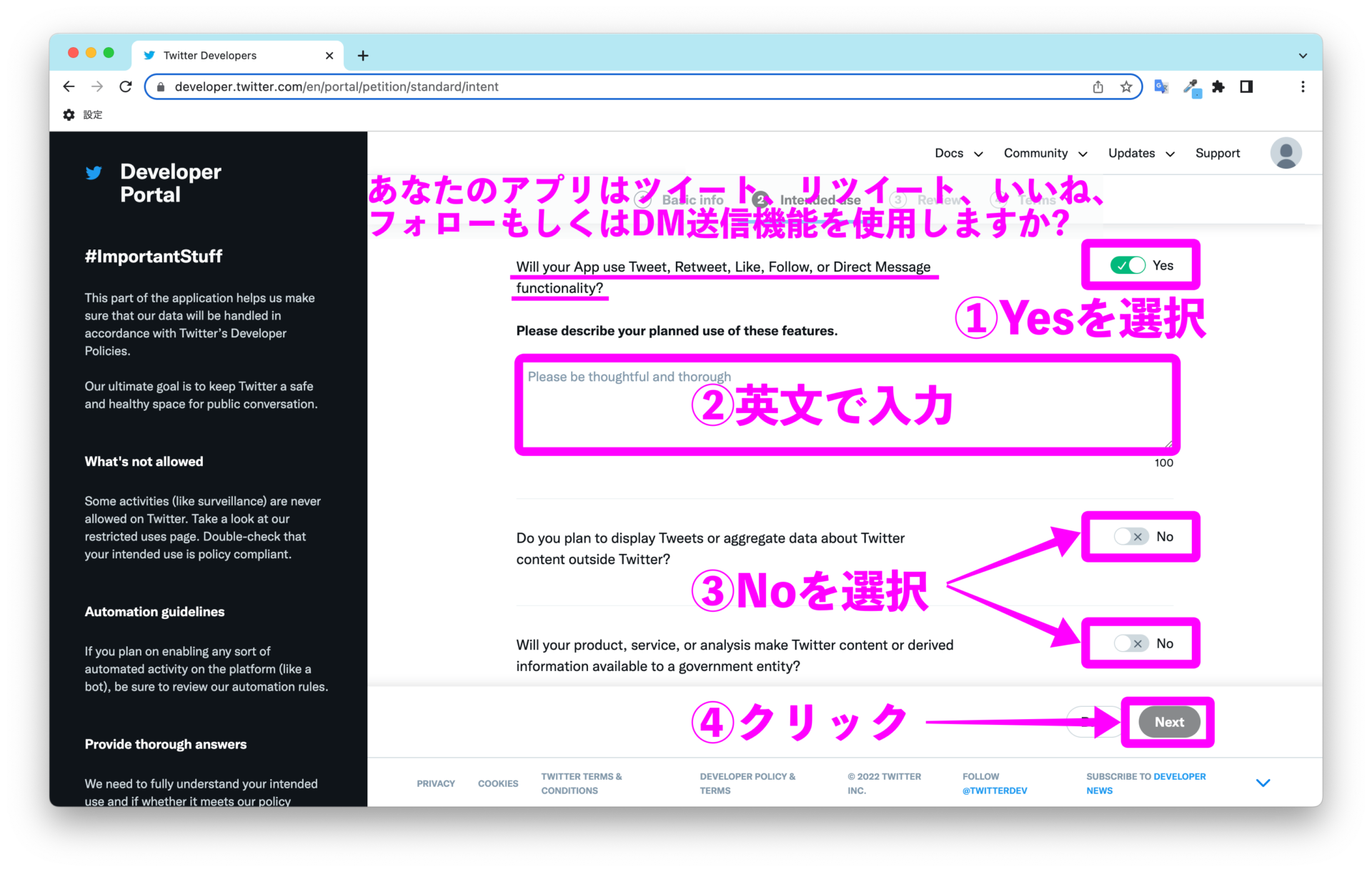Viewport: 1372px width, 872px height.
Task: Click the planned use description text field
Action: [847, 405]
